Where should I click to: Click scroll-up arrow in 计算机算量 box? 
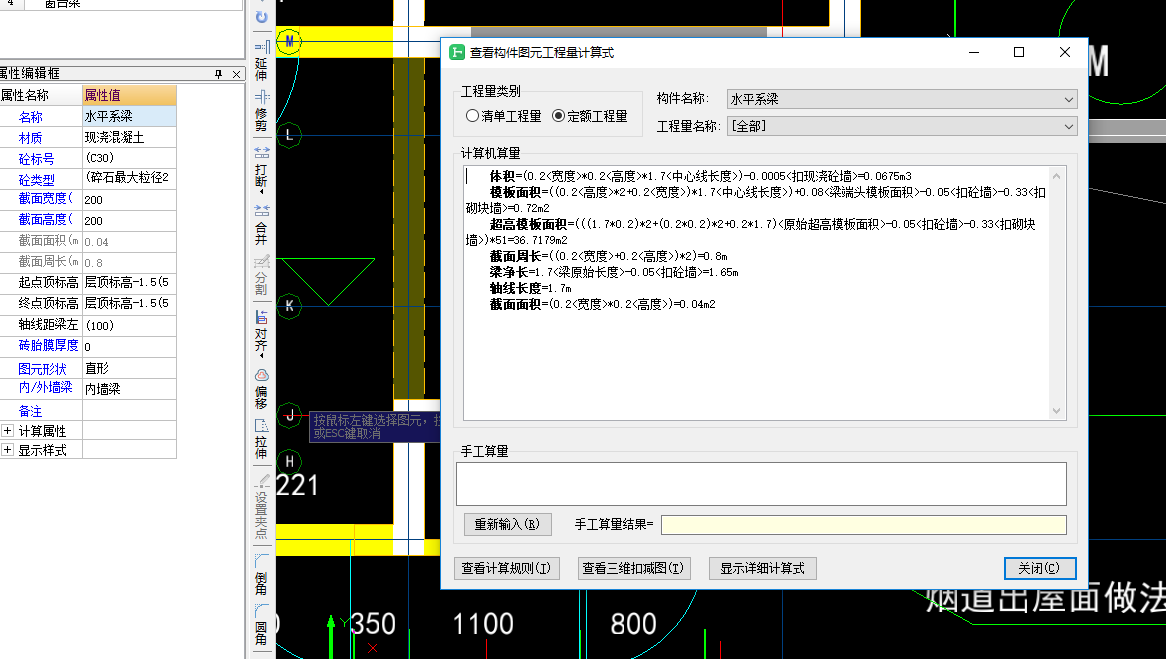pos(1056,176)
